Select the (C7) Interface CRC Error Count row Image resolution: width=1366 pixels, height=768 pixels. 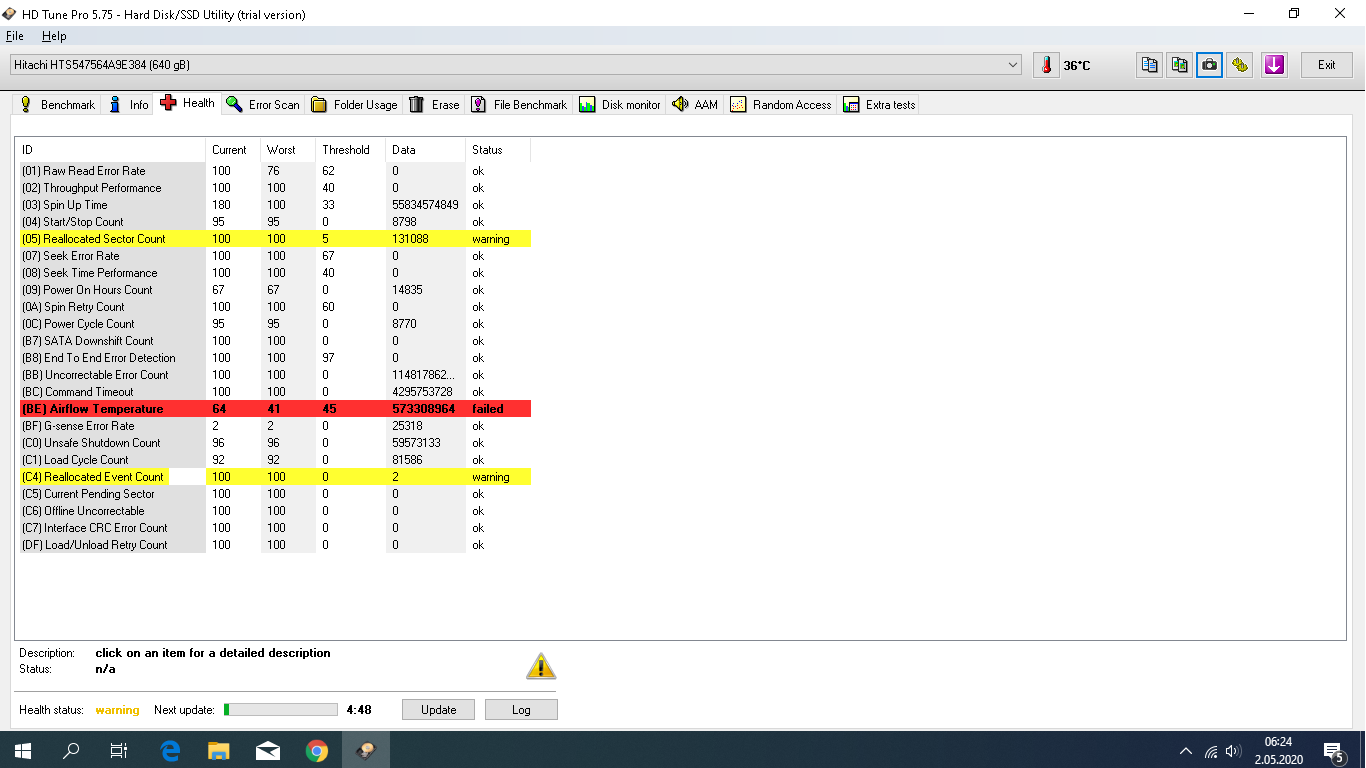275,528
